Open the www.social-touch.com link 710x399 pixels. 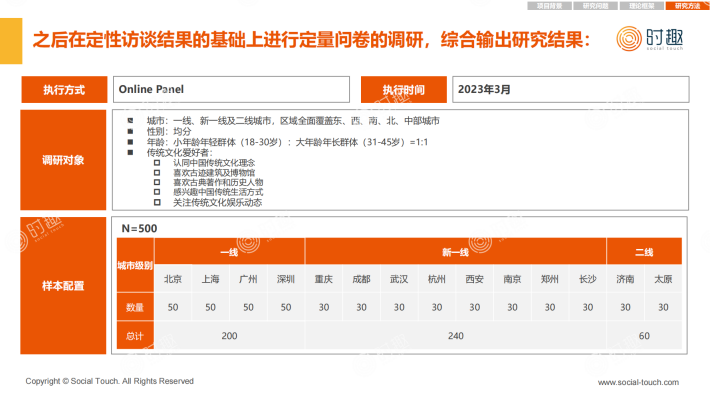pos(638,382)
